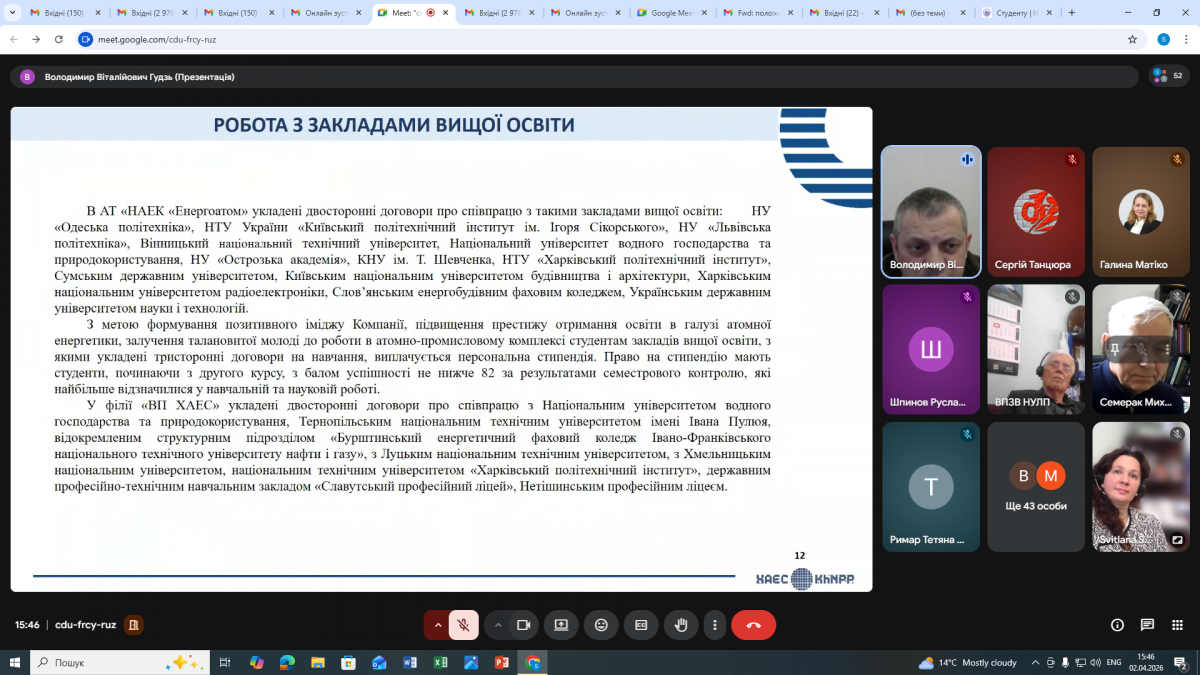Unmute the microphone in Meet toolbar
Image resolution: width=1200 pixels, height=675 pixels.
tap(463, 625)
